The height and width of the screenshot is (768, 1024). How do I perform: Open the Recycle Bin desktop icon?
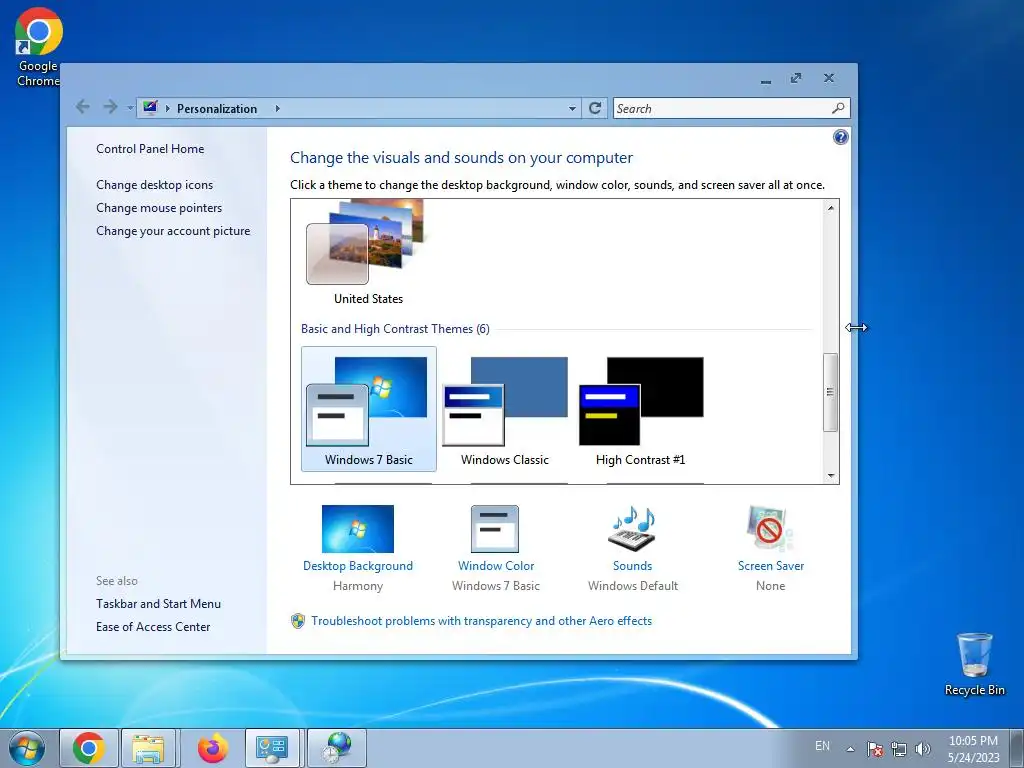(974, 664)
